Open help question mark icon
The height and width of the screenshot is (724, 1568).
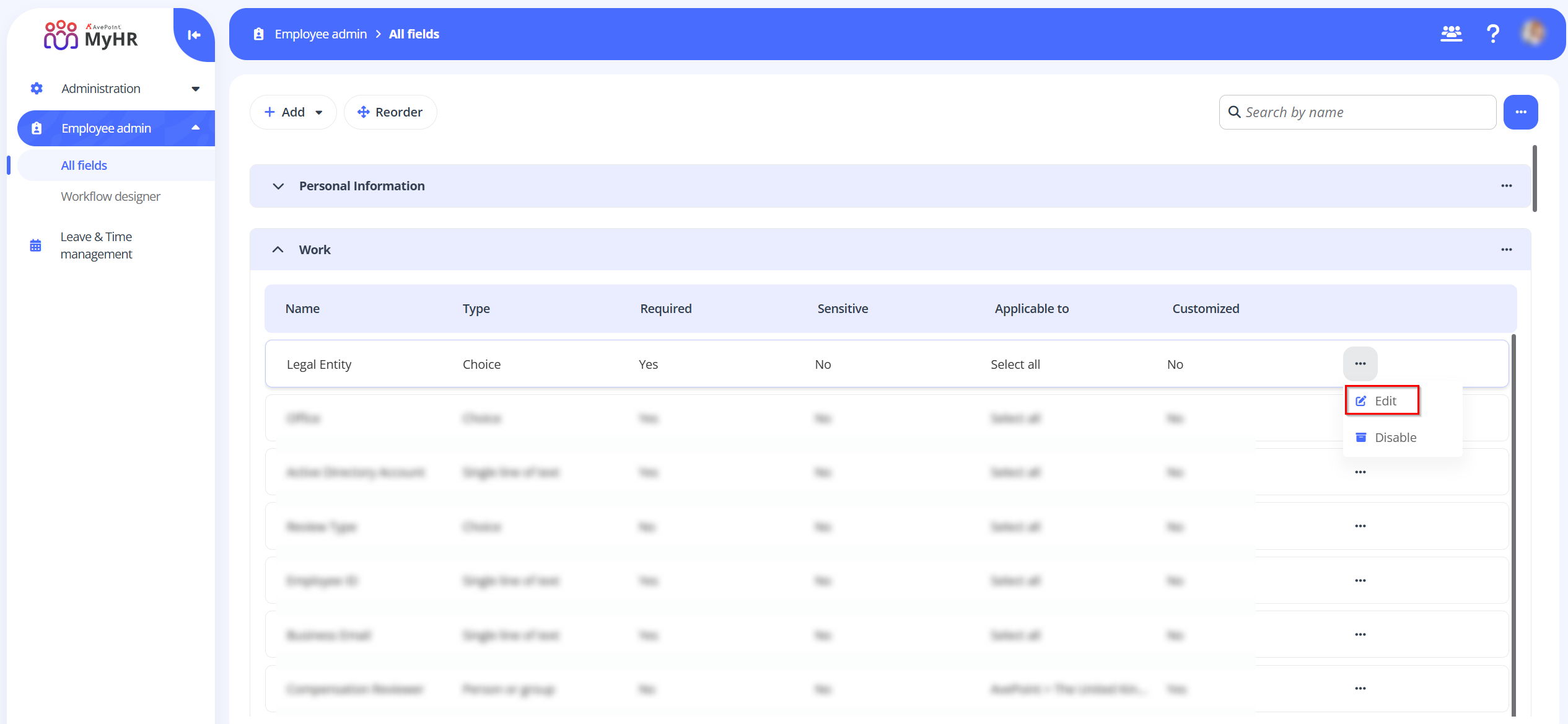click(1493, 33)
